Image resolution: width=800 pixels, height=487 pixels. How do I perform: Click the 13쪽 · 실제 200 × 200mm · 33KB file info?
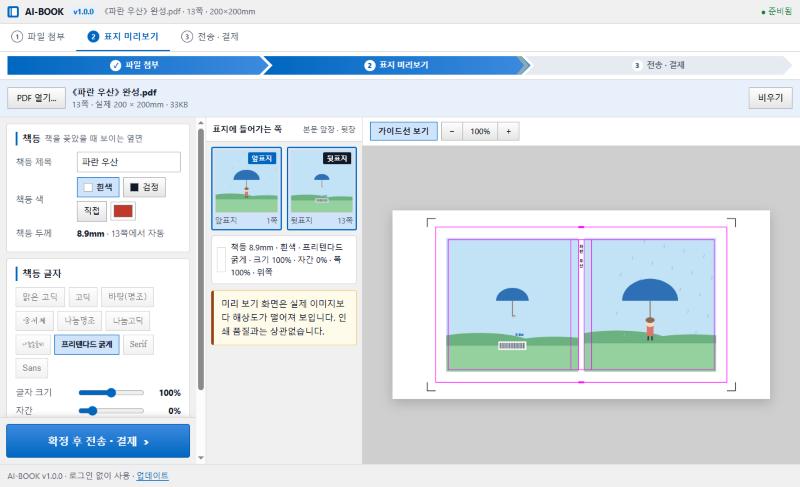coord(130,105)
